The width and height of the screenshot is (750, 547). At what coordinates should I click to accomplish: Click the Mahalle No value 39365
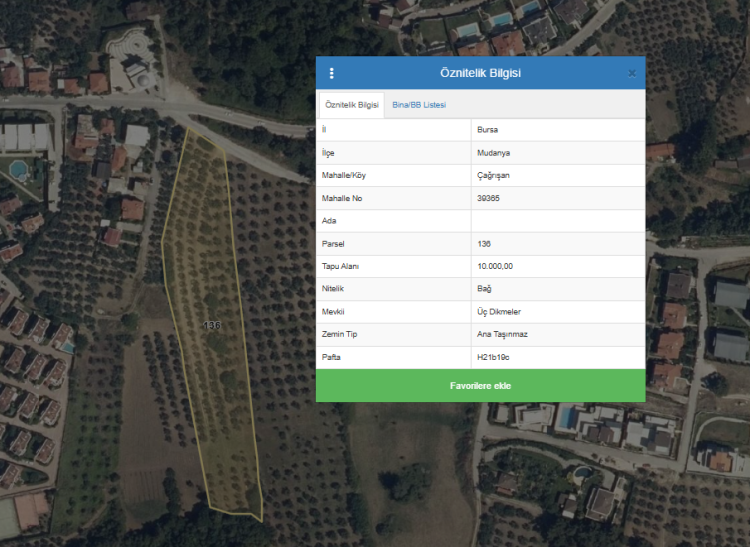(x=490, y=198)
